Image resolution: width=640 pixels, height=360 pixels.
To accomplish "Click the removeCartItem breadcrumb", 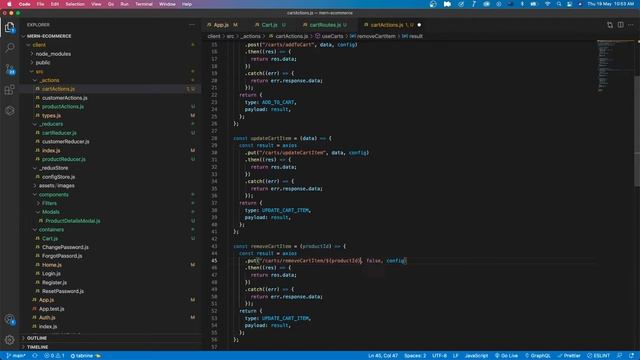I will pos(373,36).
